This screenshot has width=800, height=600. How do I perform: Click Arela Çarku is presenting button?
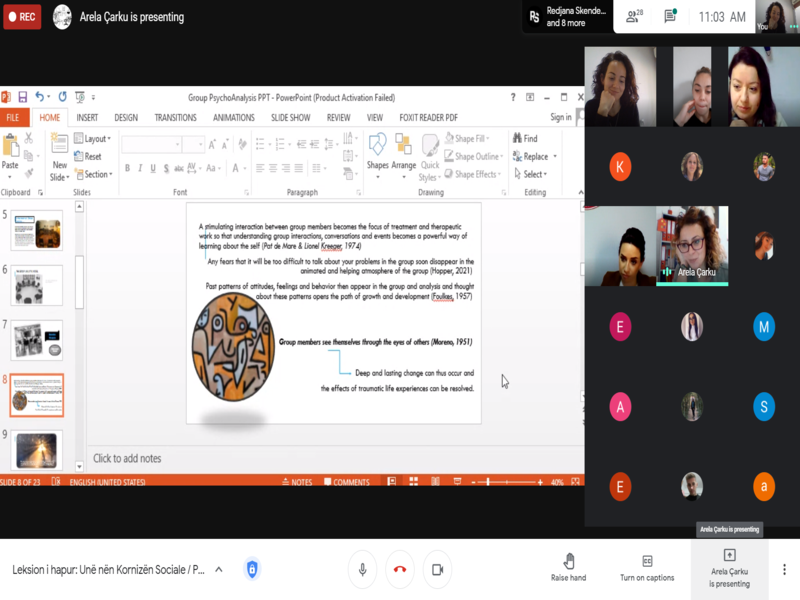click(730, 568)
